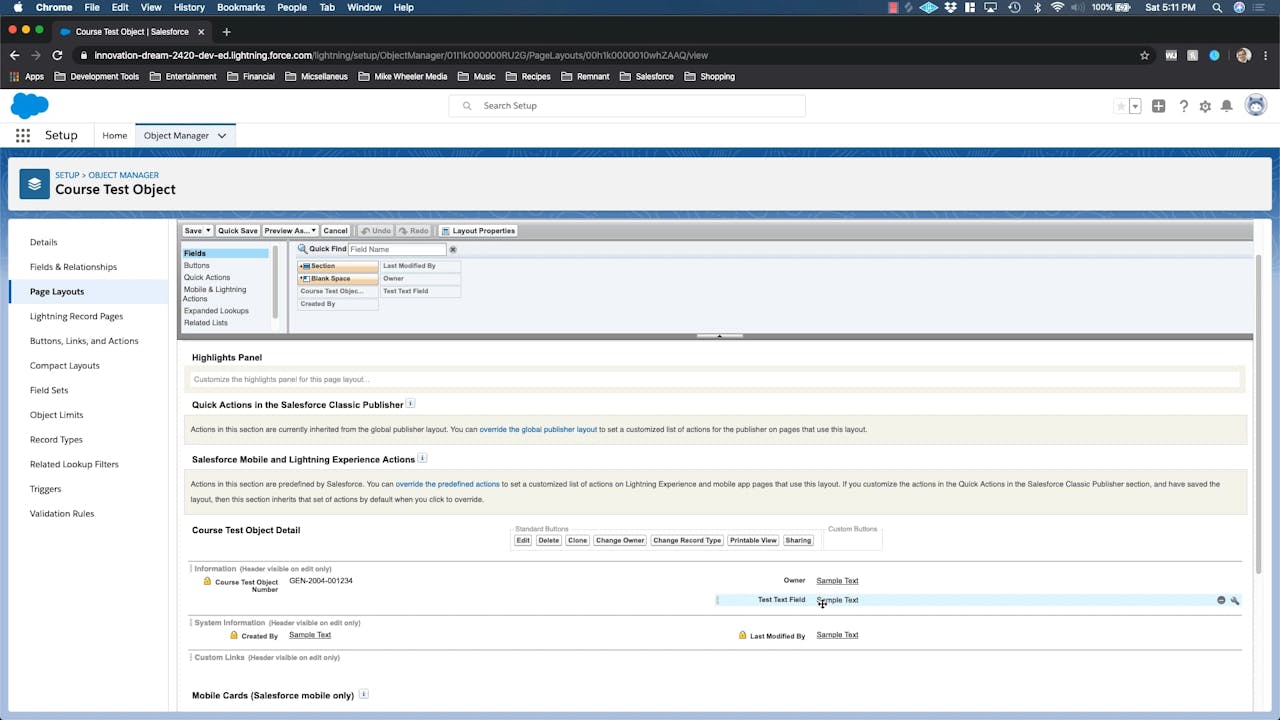Open the Global Actions plus icon

(x=1158, y=106)
